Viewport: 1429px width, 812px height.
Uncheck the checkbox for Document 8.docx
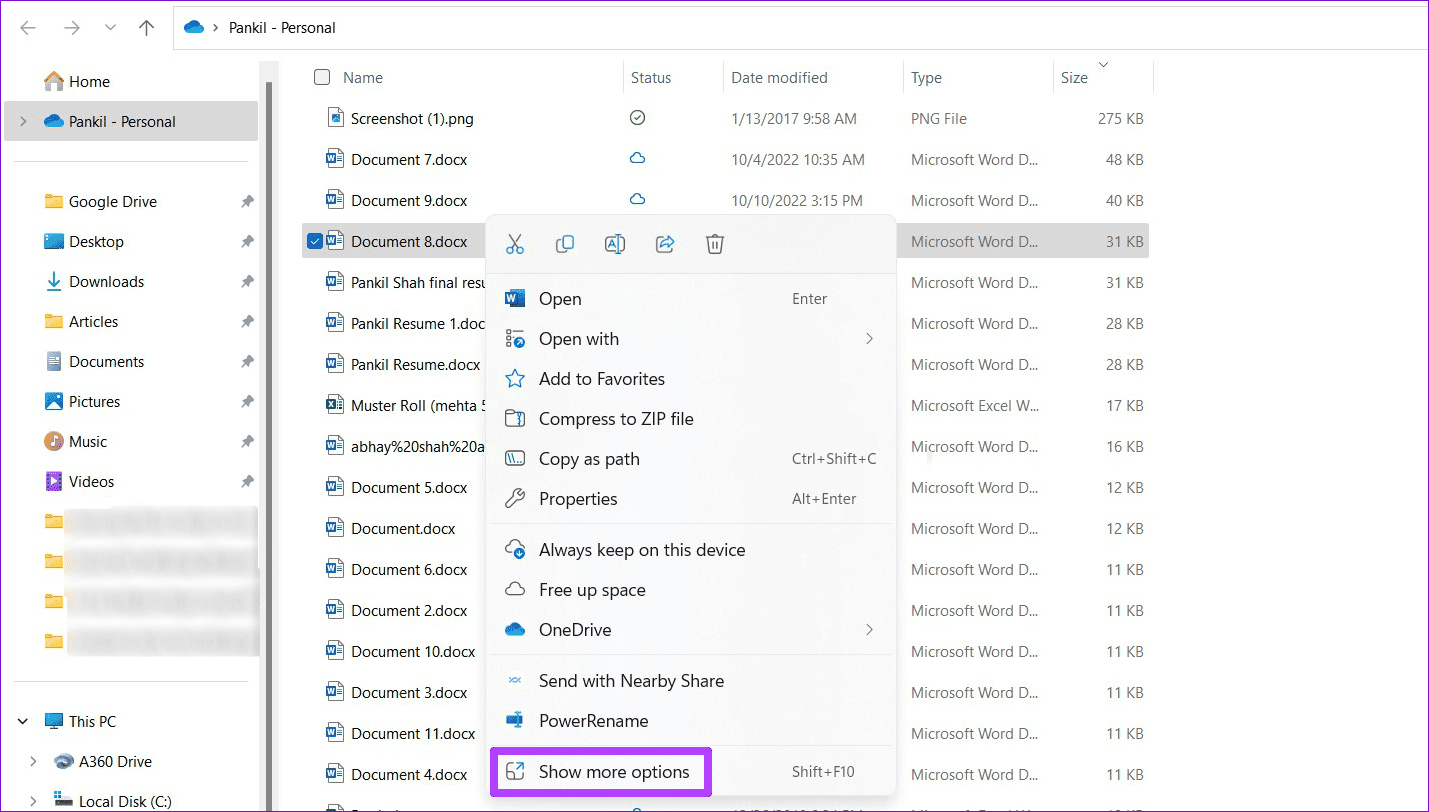[315, 241]
